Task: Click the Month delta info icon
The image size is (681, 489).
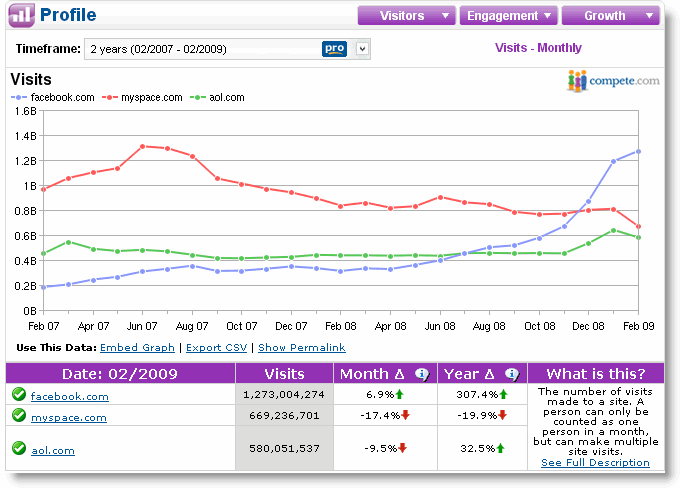Action: coord(421,374)
